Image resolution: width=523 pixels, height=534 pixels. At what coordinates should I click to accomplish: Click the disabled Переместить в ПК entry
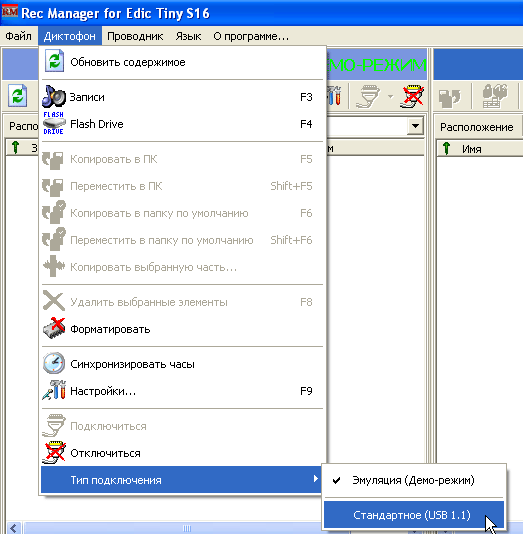coord(182,186)
